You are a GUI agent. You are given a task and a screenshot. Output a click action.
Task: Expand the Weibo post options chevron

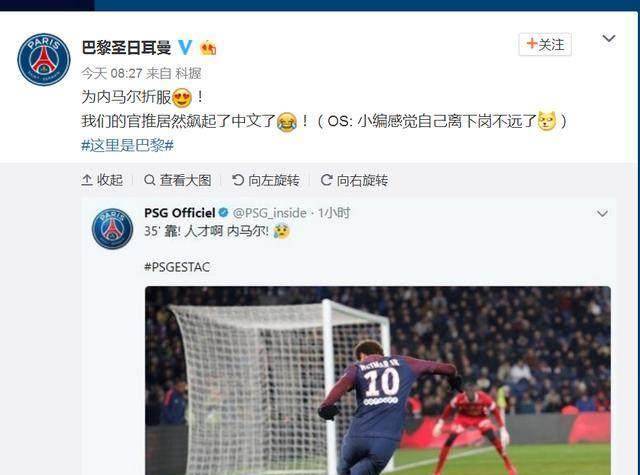coord(609,38)
